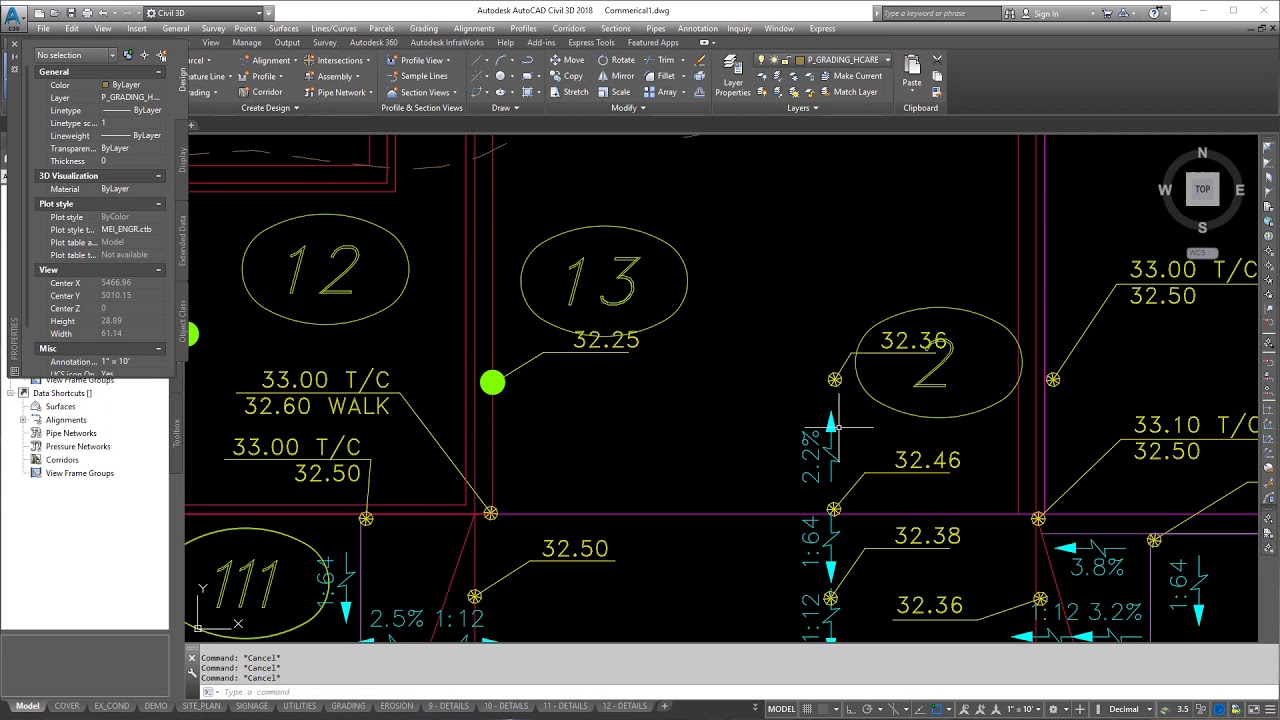Switch to the Manage ribbon tab
Image resolution: width=1280 pixels, height=720 pixels.
(x=247, y=43)
